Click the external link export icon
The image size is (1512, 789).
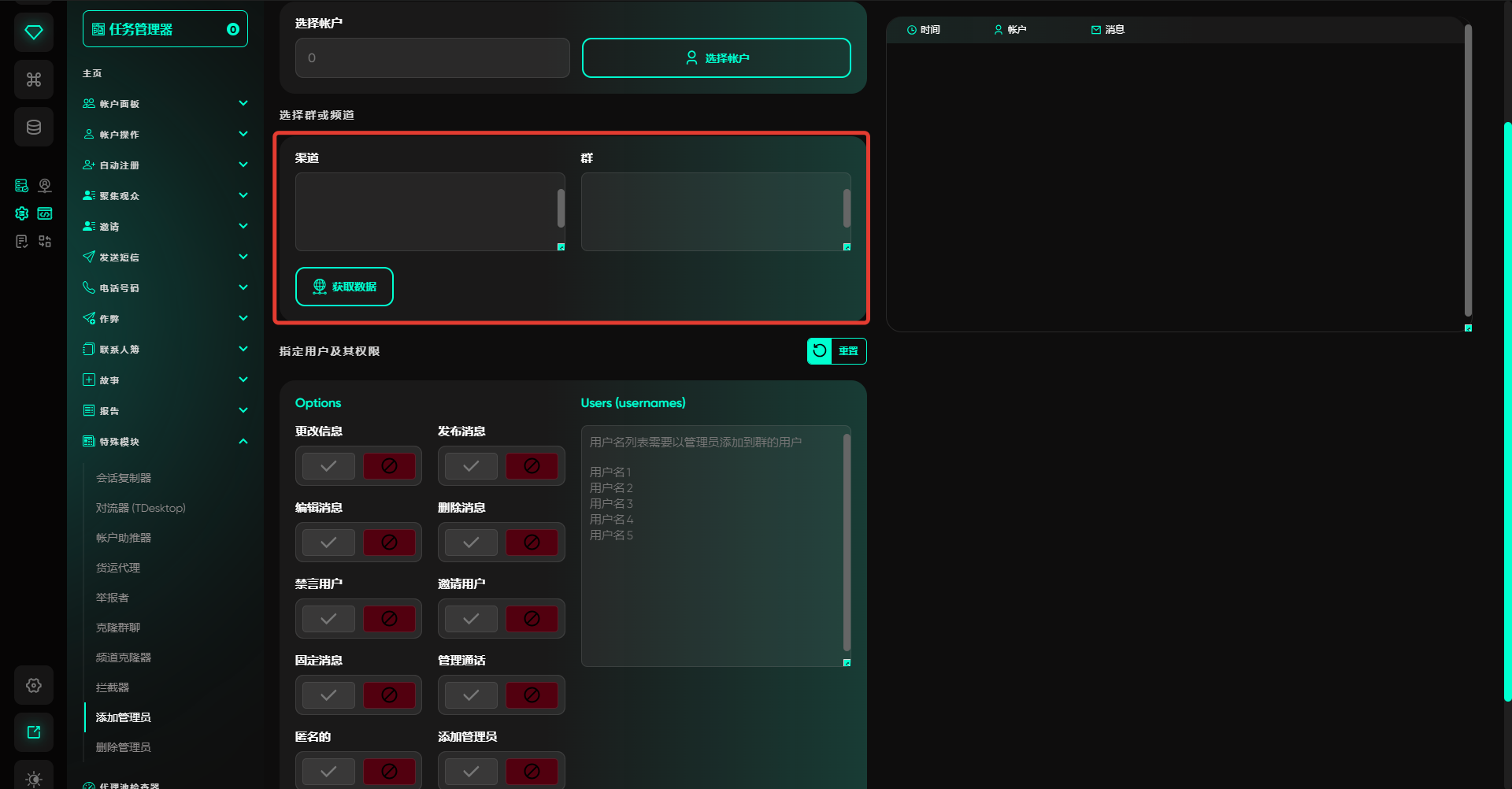(34, 732)
